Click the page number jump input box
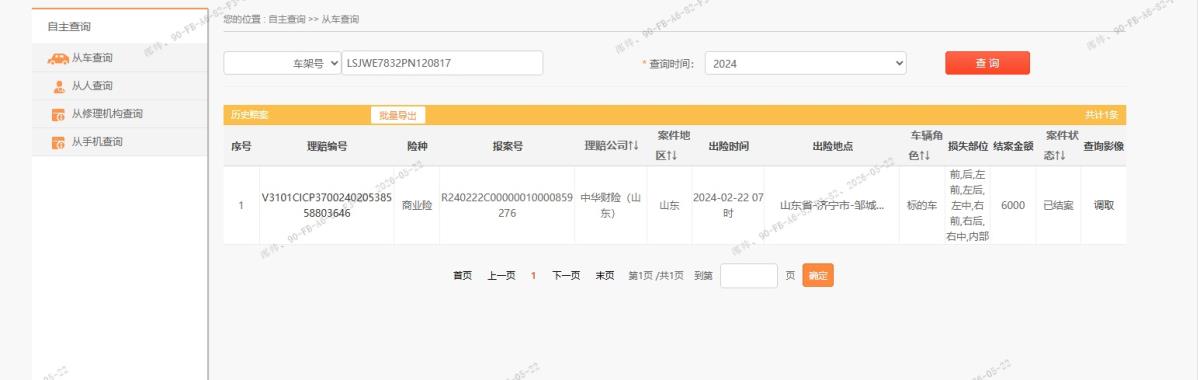 point(748,275)
